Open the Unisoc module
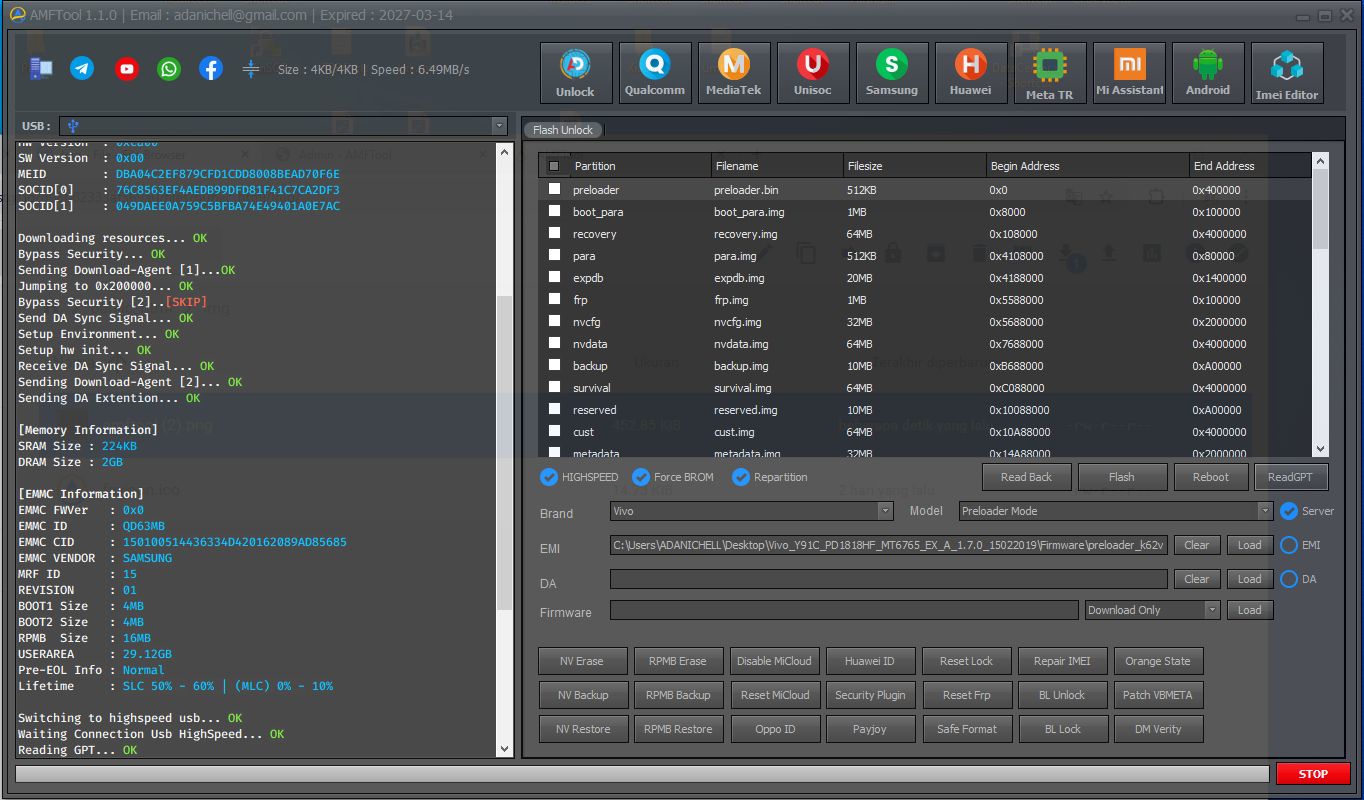This screenshot has width=1364, height=800. [x=812, y=72]
